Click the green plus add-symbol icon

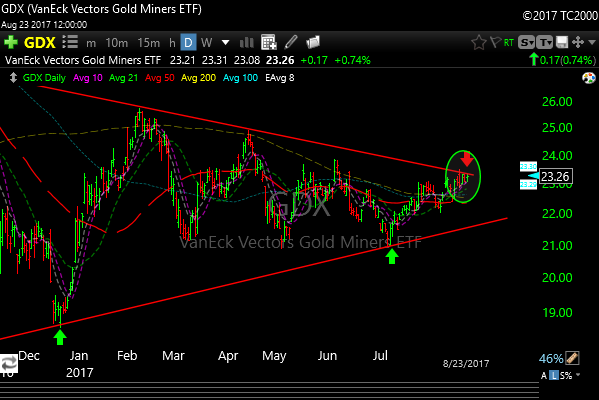(x=11, y=42)
